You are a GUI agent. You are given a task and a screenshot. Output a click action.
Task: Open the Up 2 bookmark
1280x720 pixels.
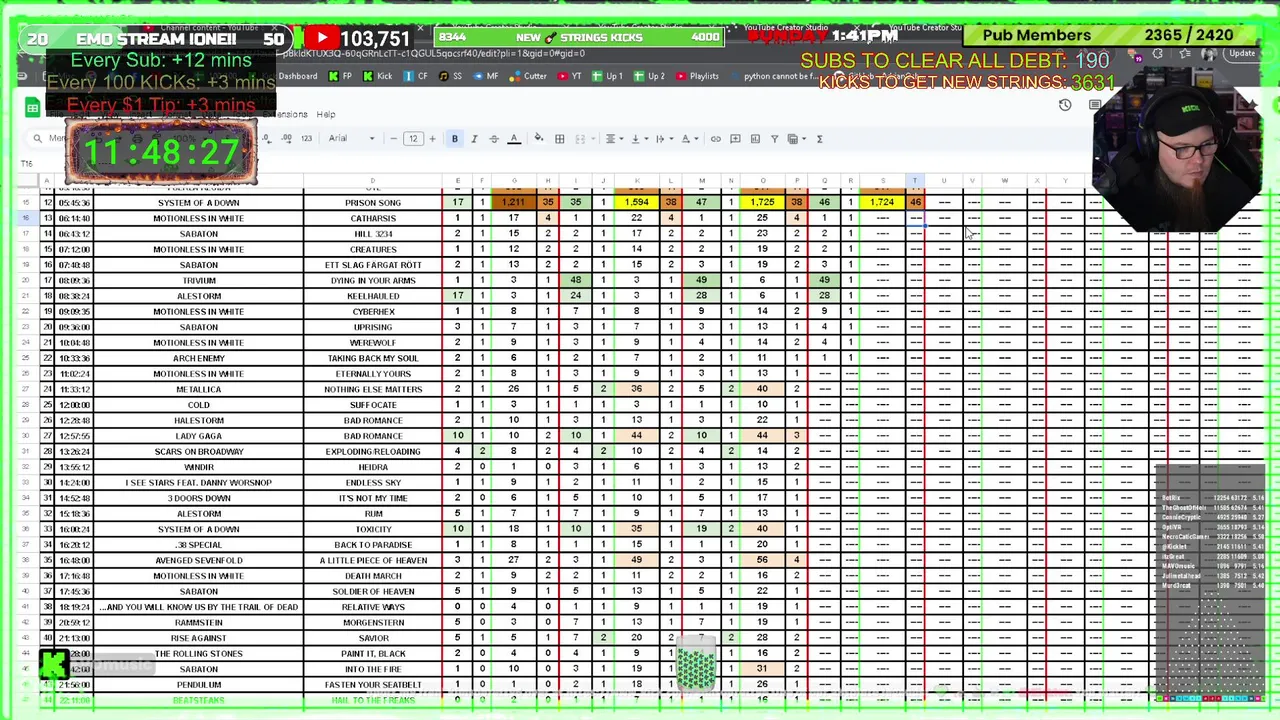click(x=650, y=76)
